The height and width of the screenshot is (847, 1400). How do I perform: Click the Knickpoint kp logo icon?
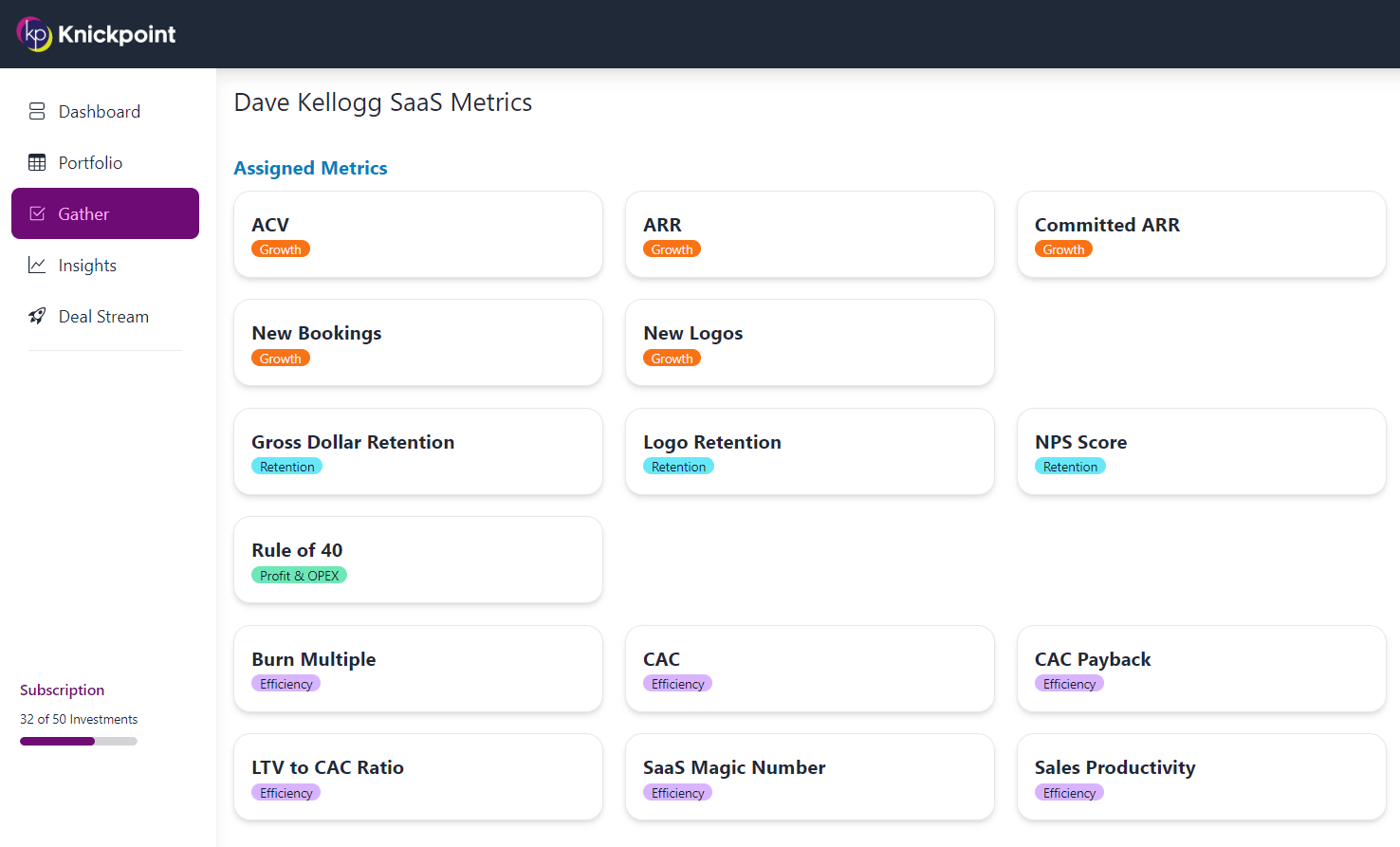click(34, 34)
